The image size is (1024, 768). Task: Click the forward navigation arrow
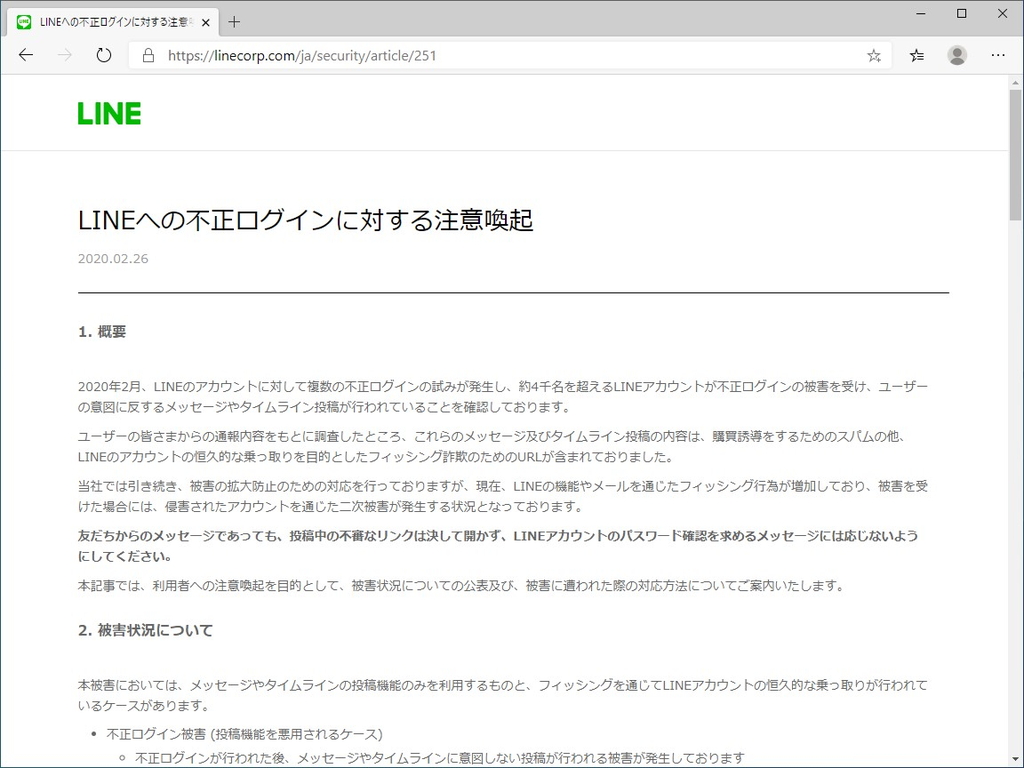click(63, 55)
